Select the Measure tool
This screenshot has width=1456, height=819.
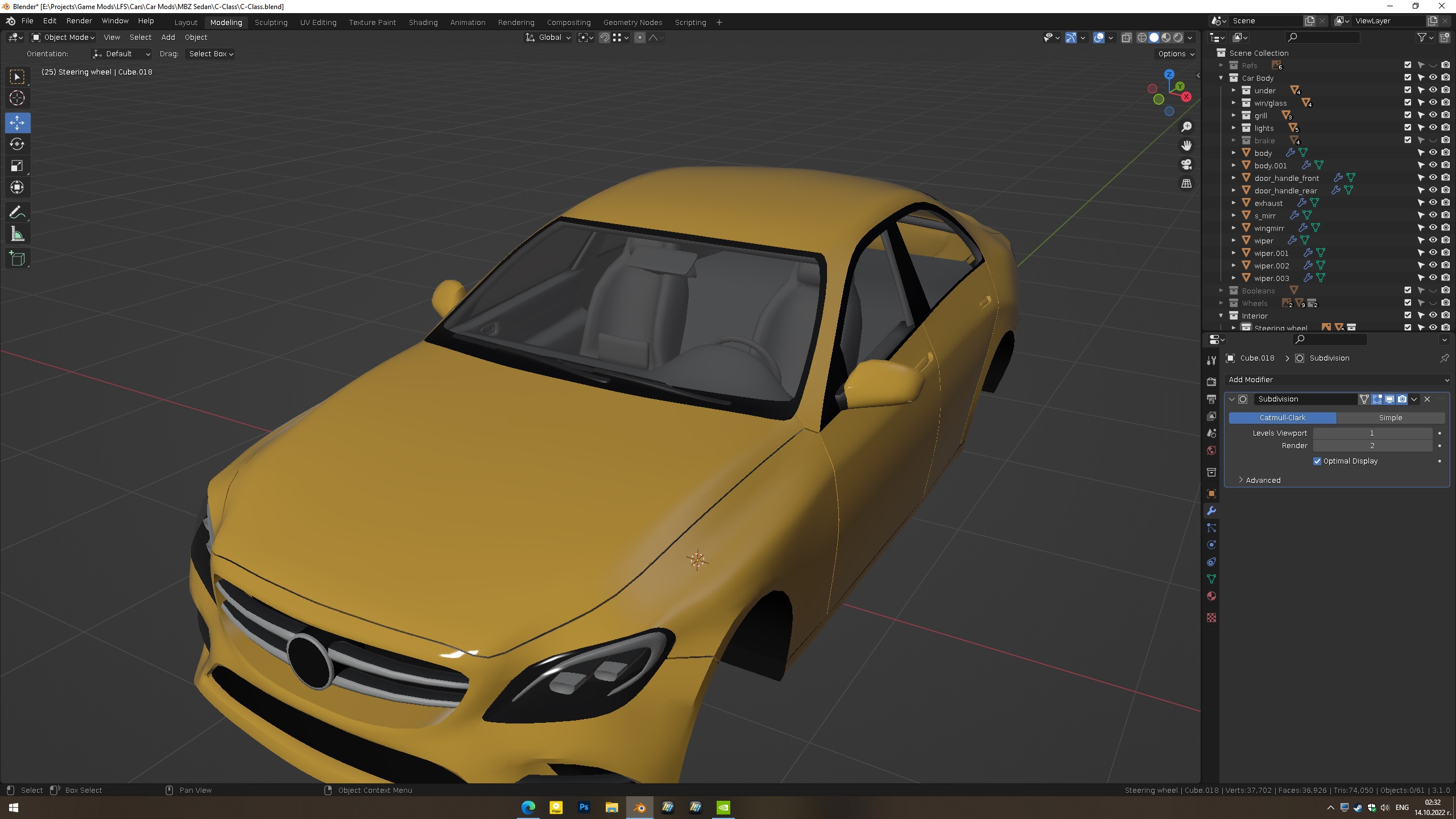[x=17, y=234]
